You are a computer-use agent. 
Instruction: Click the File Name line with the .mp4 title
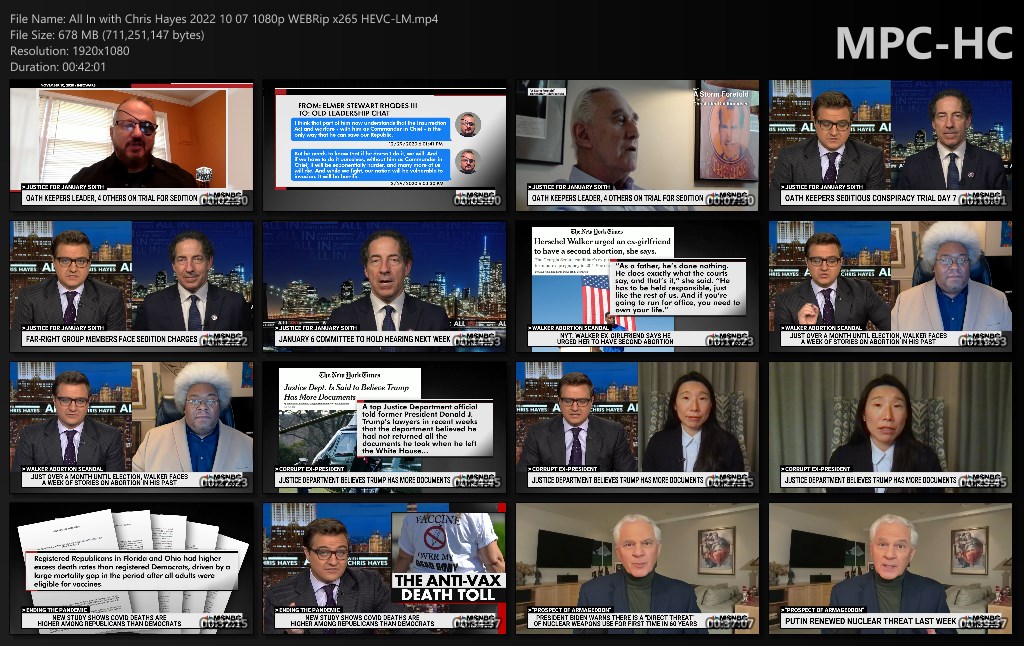coord(224,19)
